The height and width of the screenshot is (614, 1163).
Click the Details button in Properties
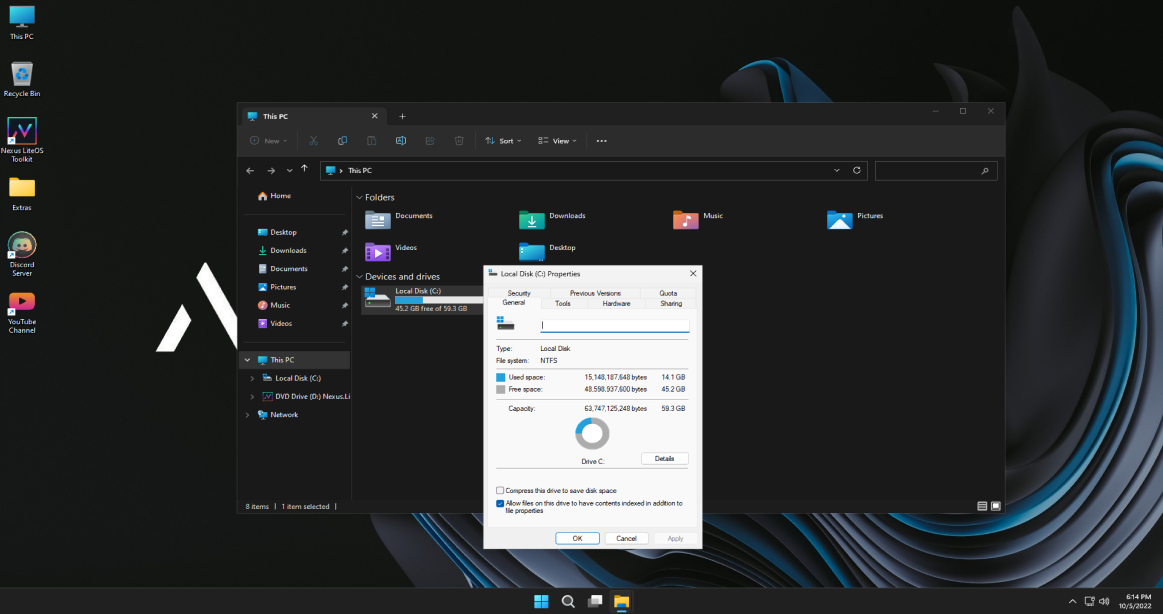[x=665, y=459]
